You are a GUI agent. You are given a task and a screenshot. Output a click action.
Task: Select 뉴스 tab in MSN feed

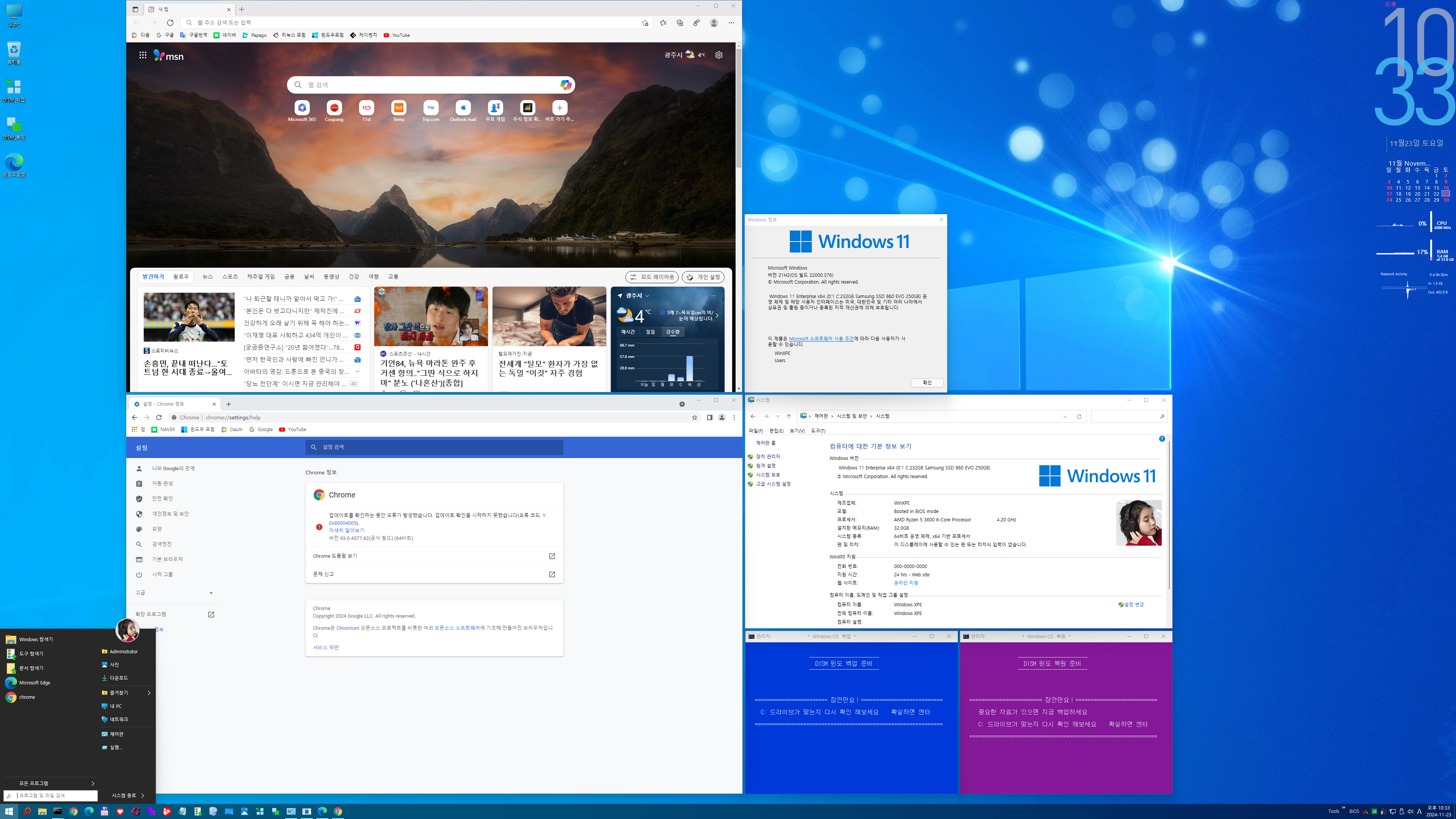point(207,277)
